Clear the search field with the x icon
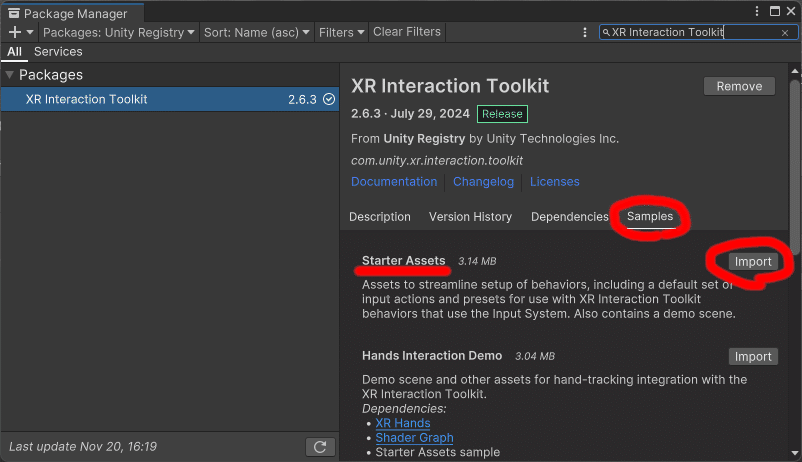The image size is (802, 462). point(785,33)
